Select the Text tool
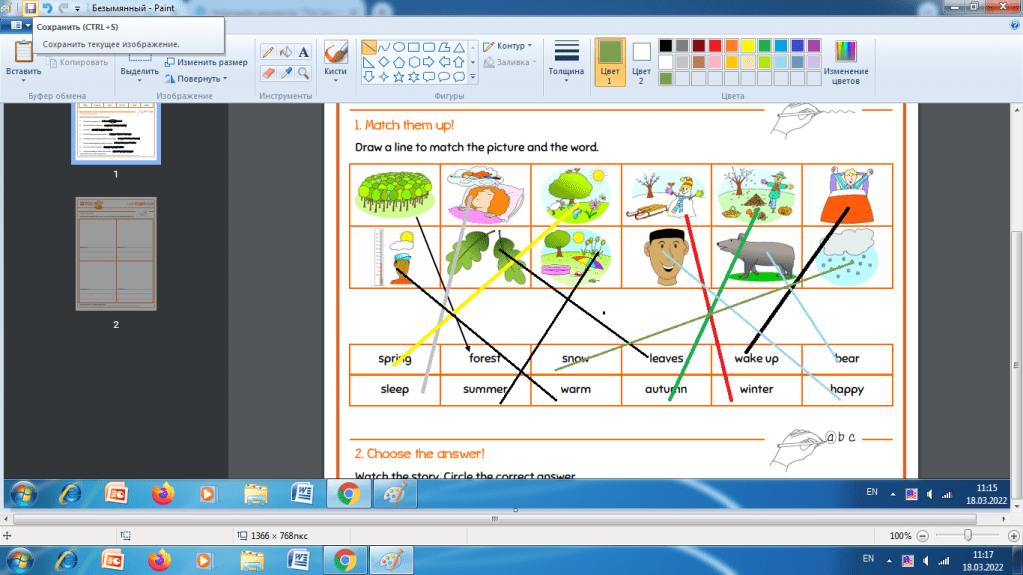 (304, 51)
